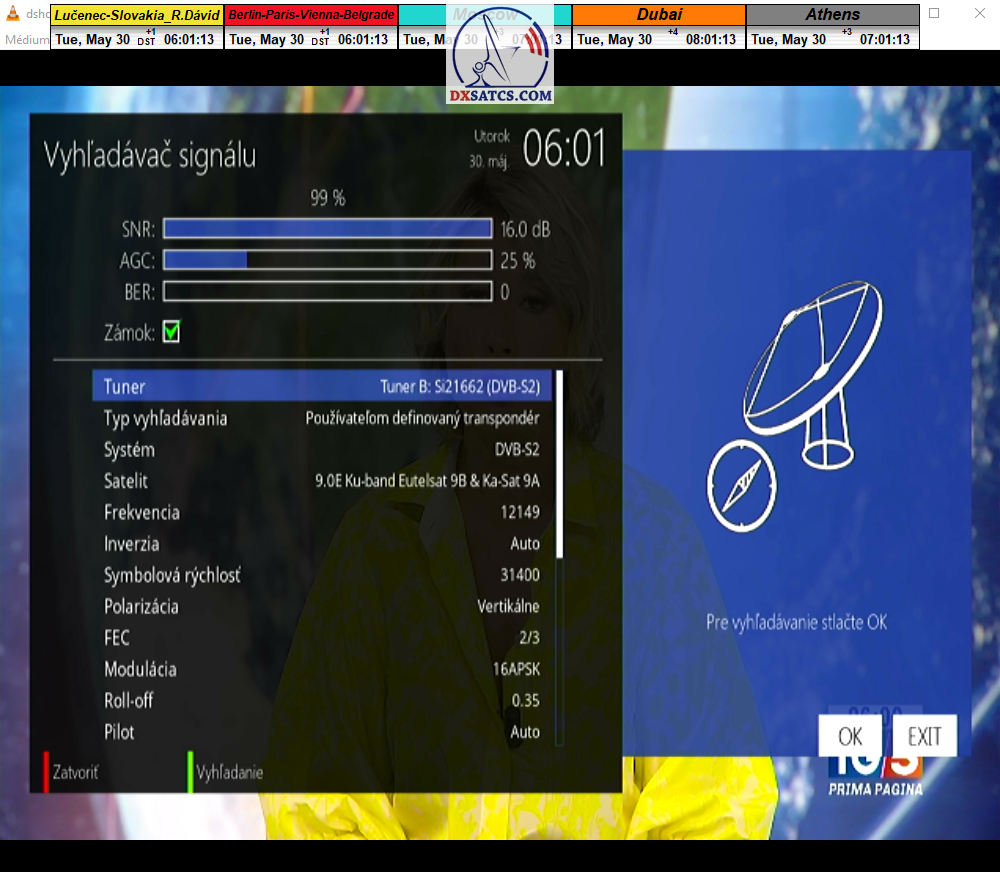
Task: Select the Typ vyhľadávania row
Action: [320, 418]
